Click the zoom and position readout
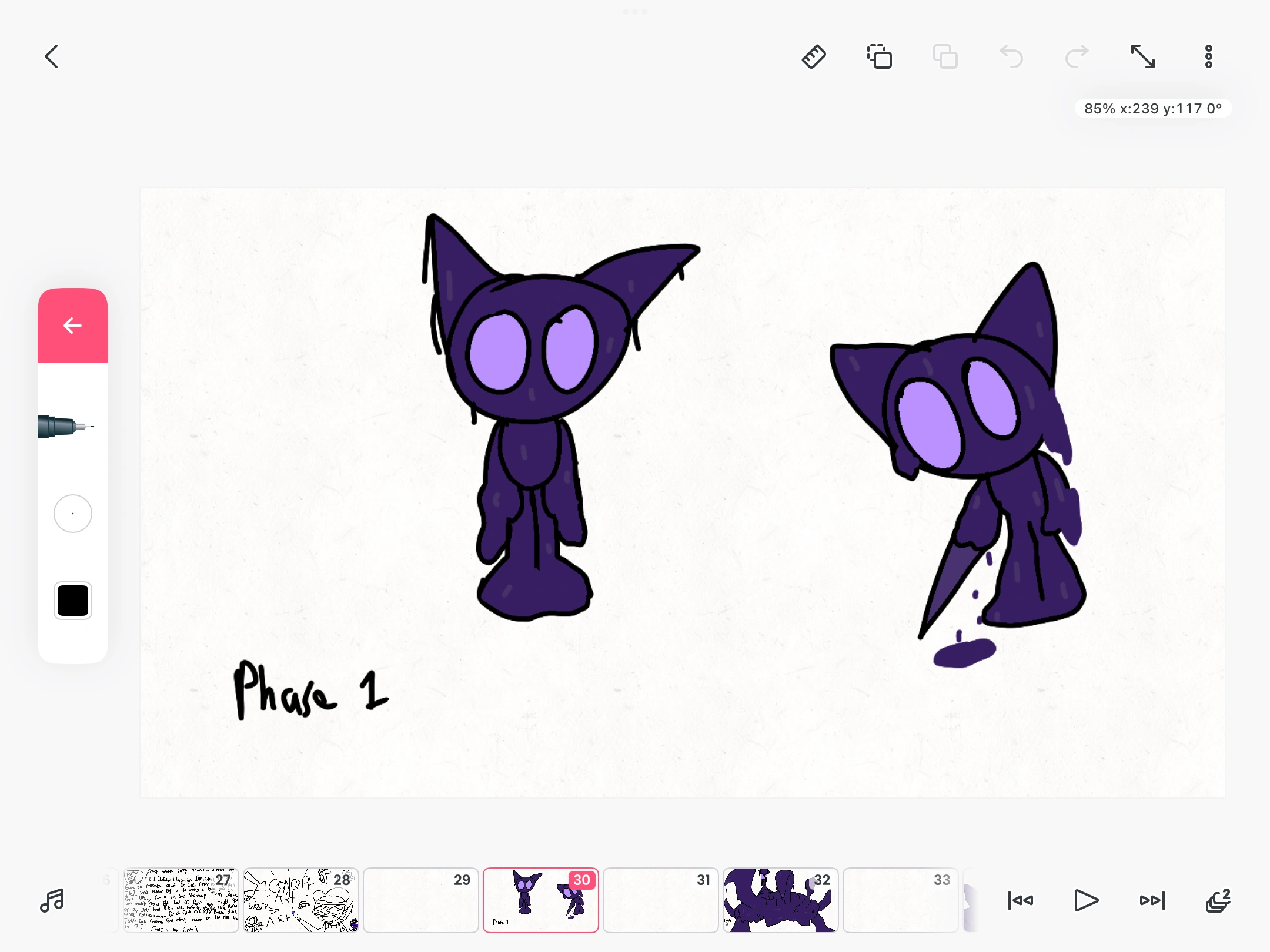The width and height of the screenshot is (1270, 952). click(1152, 109)
